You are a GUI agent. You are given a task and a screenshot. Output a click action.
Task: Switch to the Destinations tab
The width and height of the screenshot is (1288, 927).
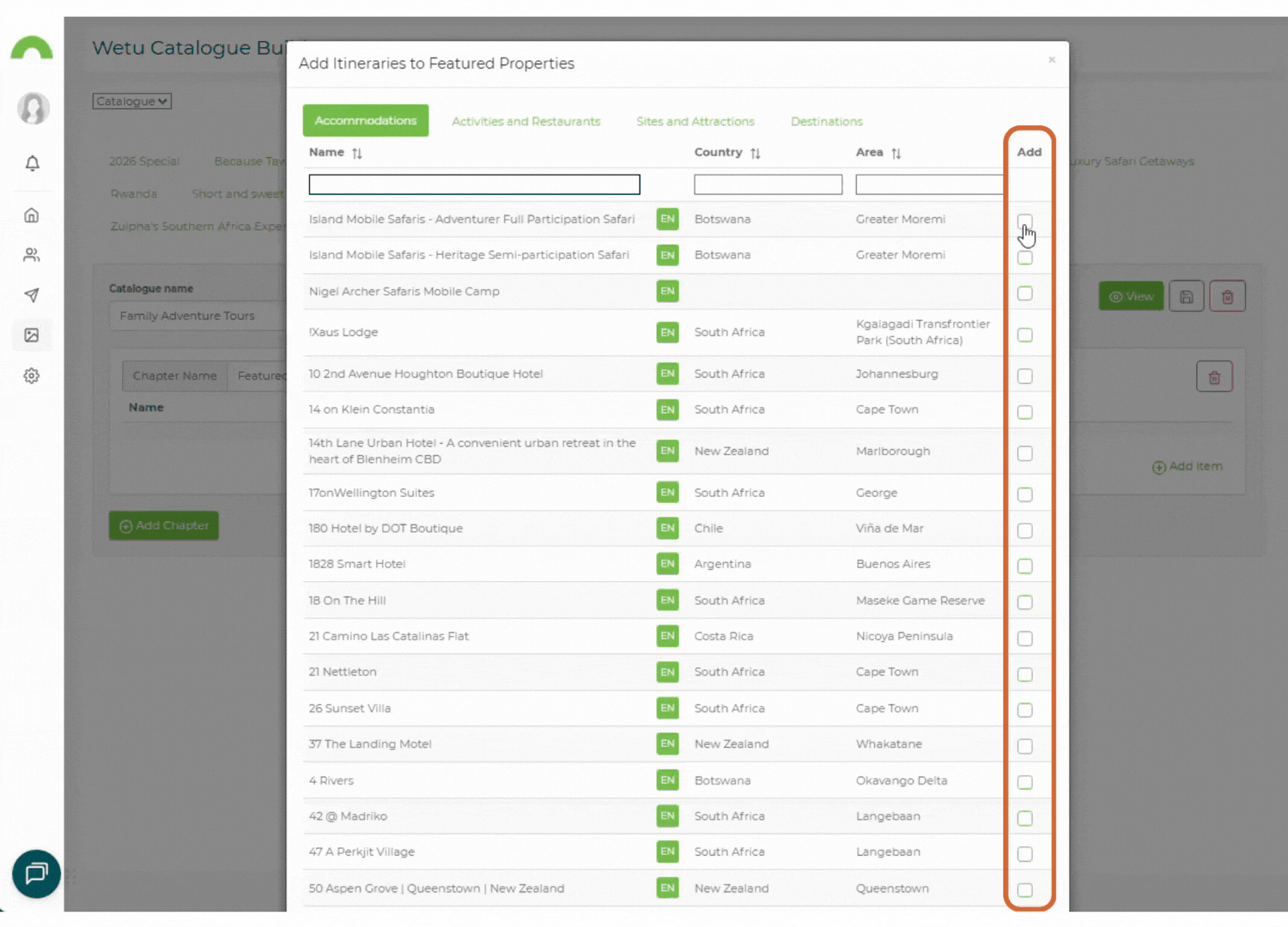pos(826,121)
